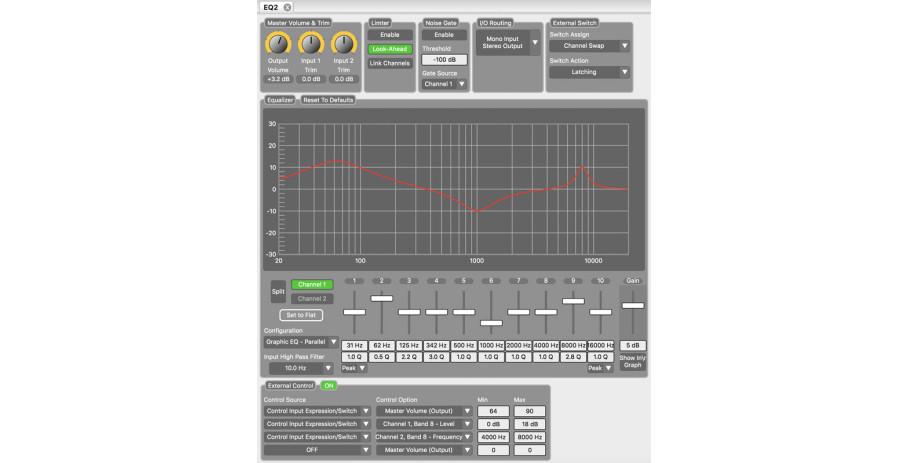Close the EQ2 tab with its X icon
The image size is (908, 463).
[x=288, y=7]
